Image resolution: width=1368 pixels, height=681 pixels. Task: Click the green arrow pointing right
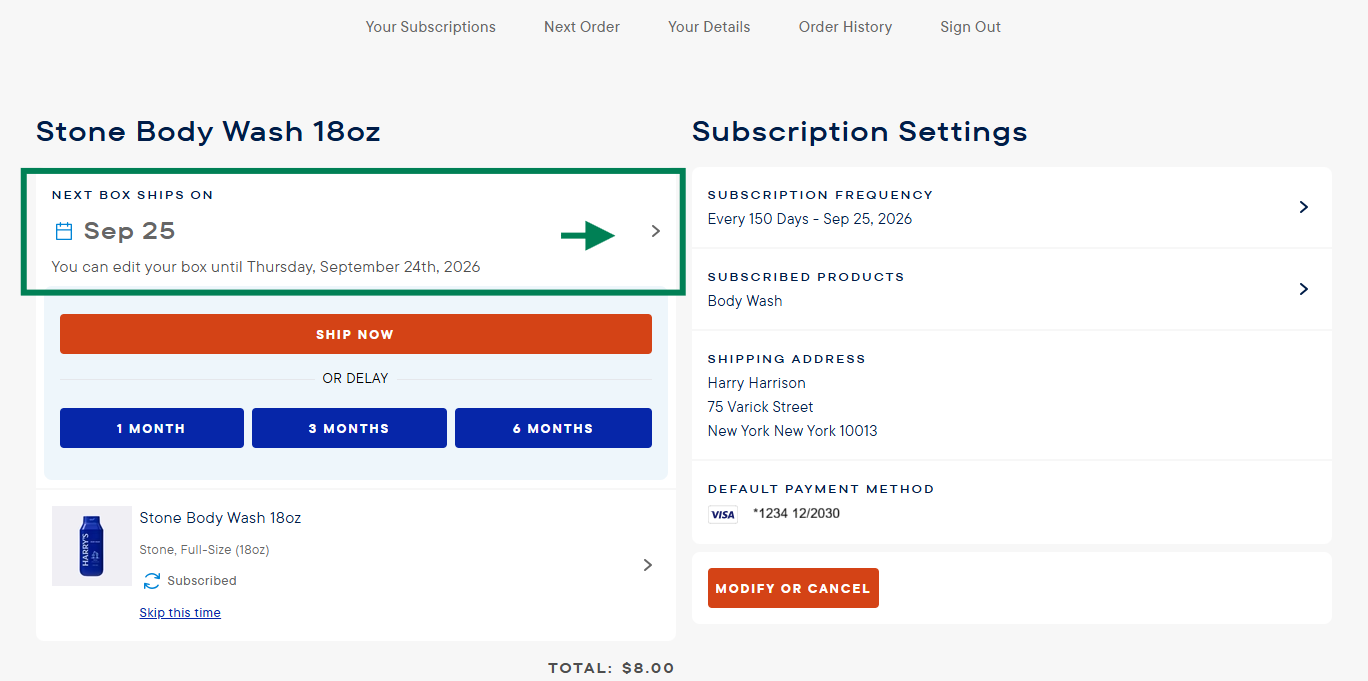[588, 236]
